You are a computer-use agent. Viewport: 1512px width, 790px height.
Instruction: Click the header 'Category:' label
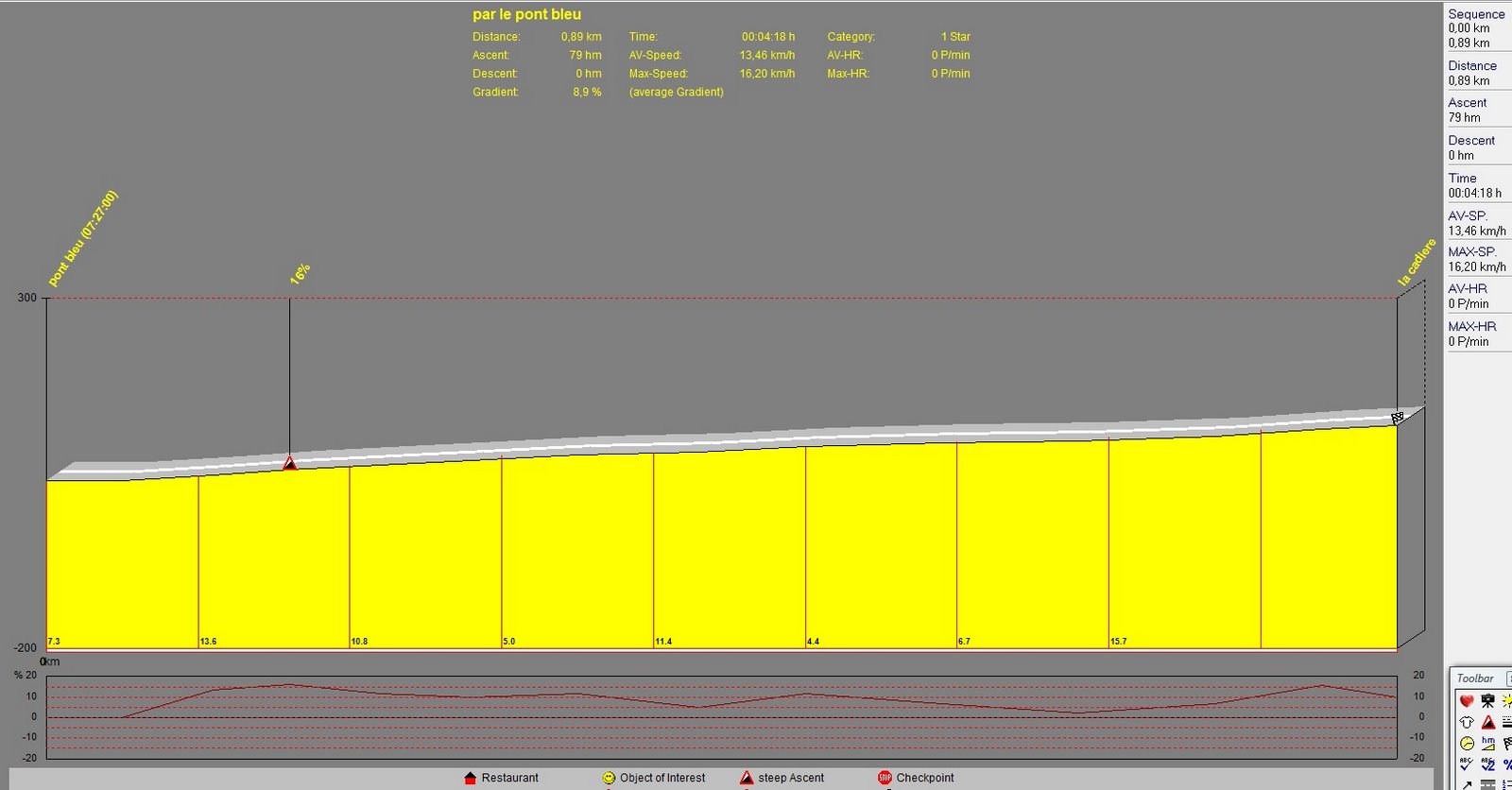coord(851,37)
